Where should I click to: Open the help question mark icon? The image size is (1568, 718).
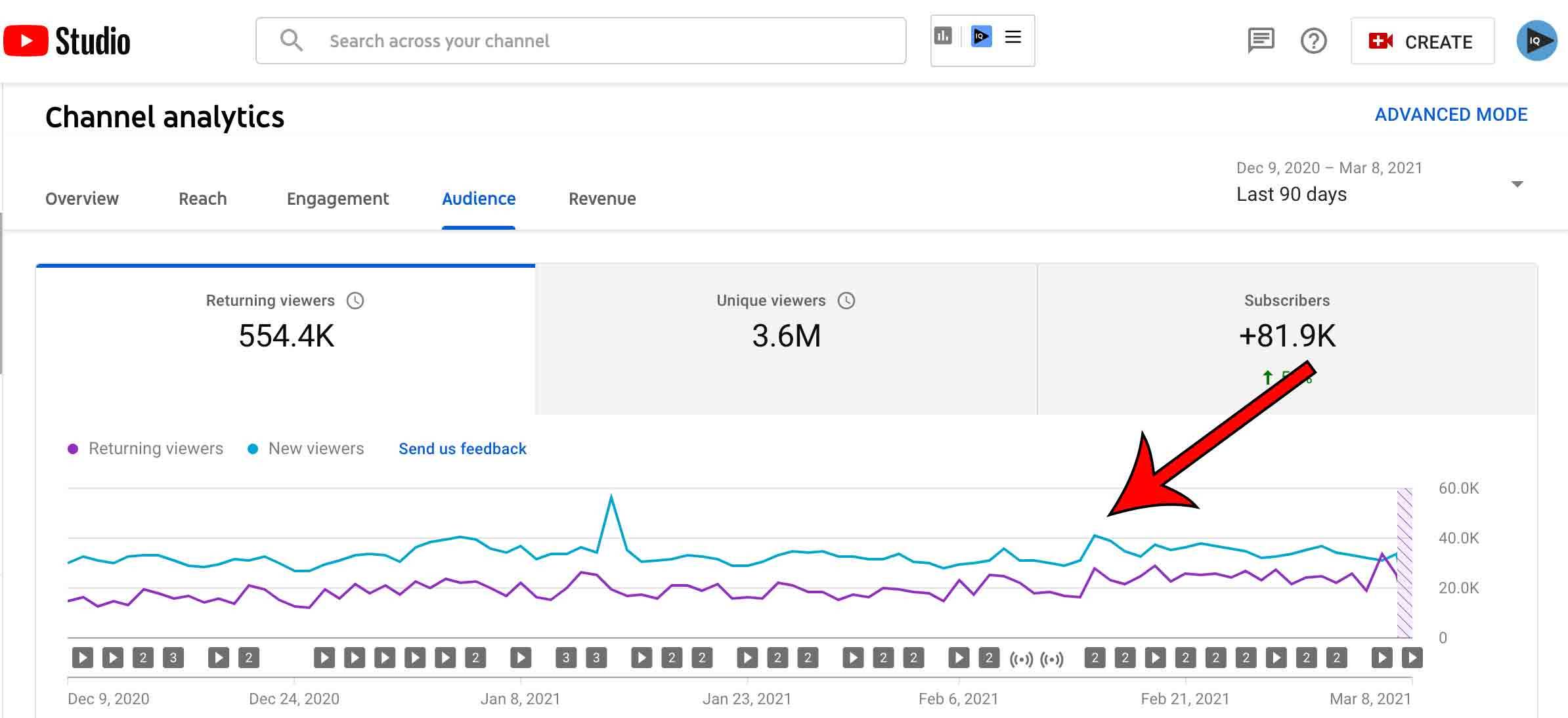(x=1313, y=41)
